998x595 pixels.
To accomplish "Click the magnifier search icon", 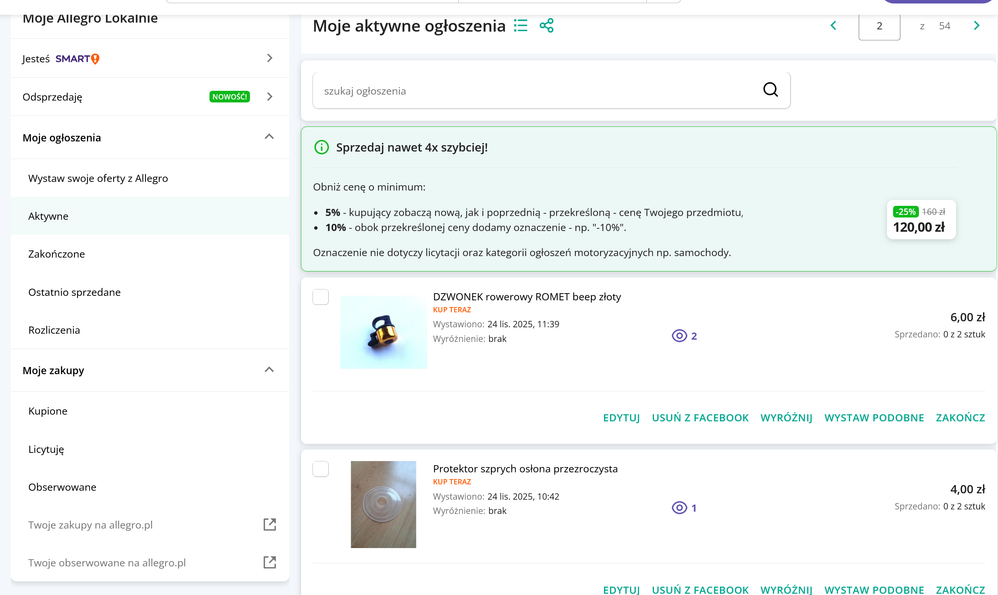I will click(770, 90).
